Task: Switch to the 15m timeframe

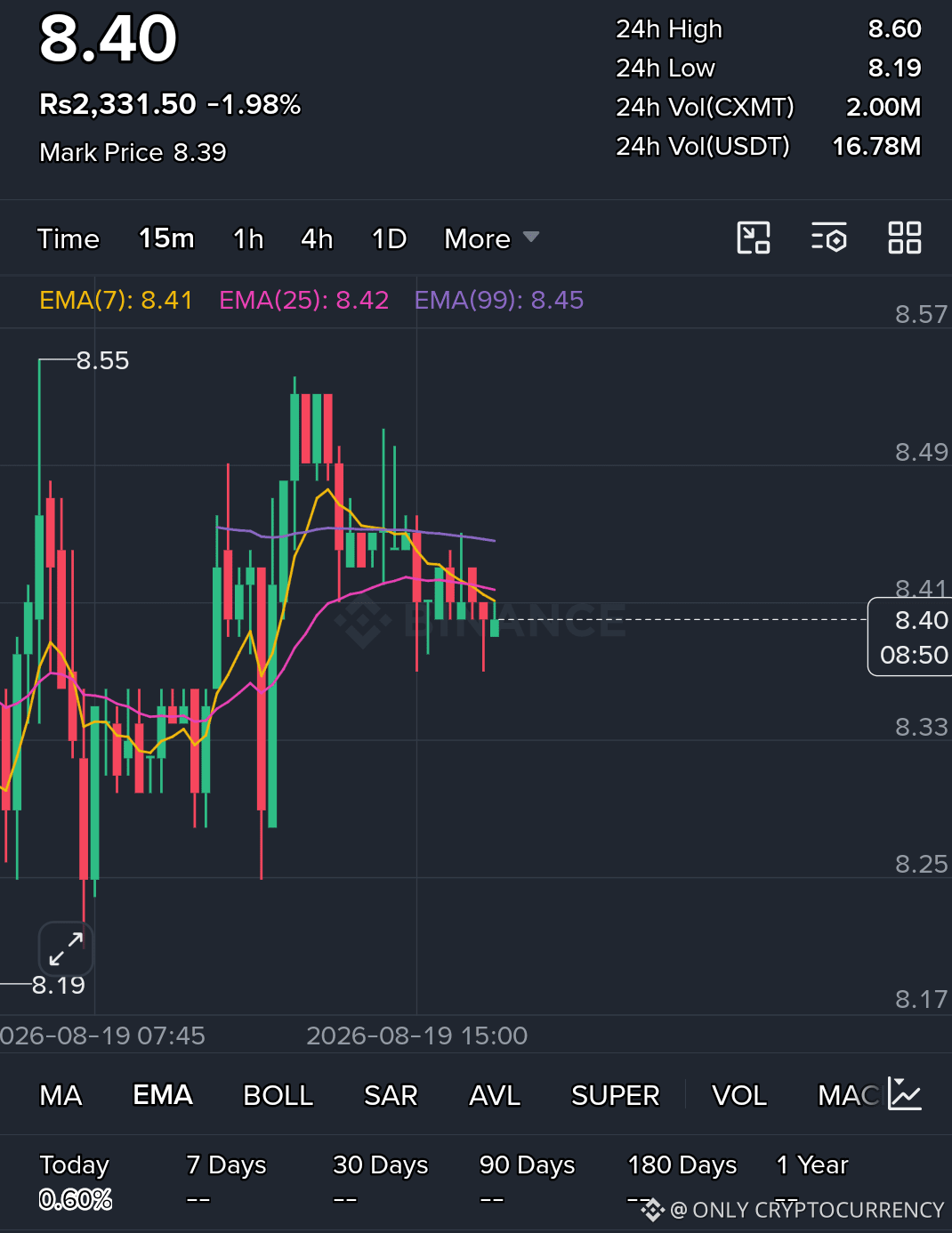Action: coord(166,238)
